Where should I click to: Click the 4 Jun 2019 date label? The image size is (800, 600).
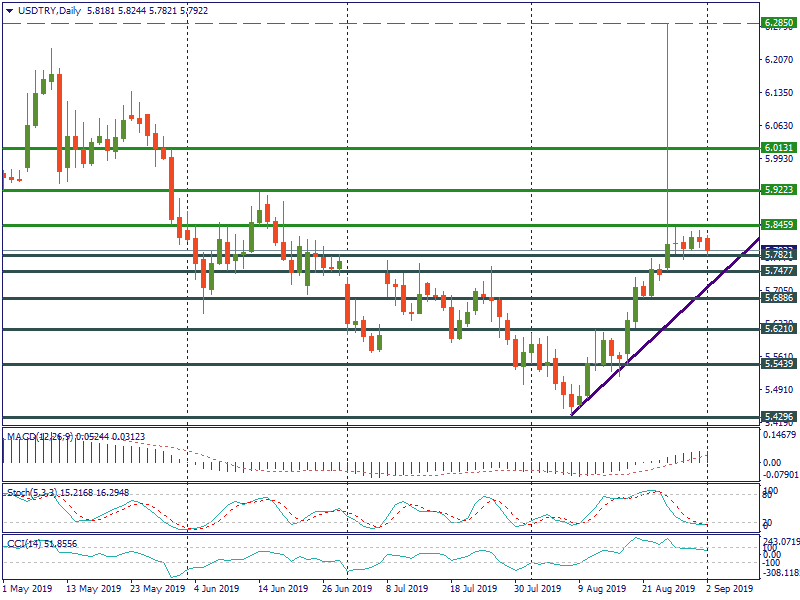point(215,590)
